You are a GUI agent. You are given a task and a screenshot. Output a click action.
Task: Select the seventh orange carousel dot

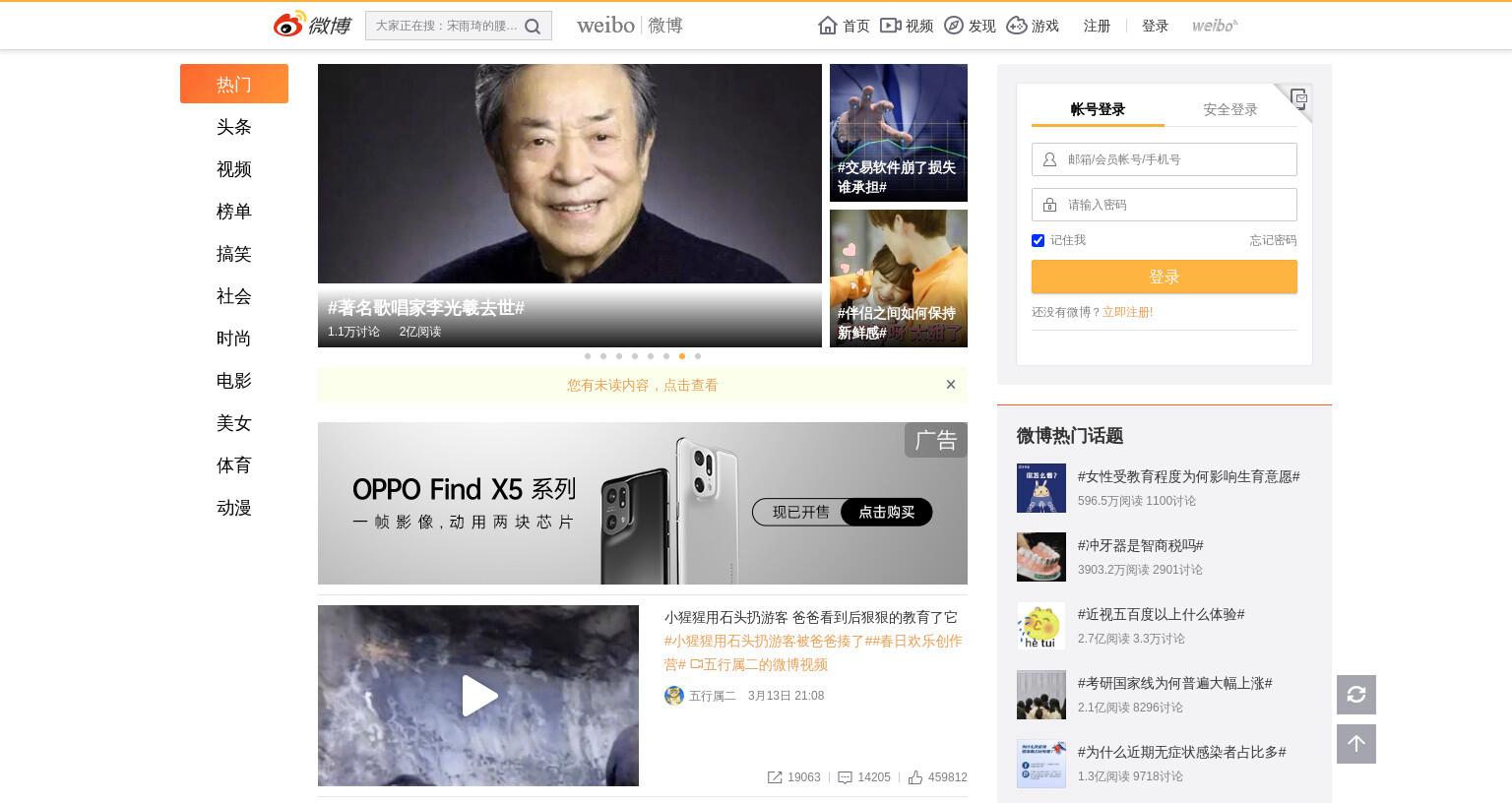[x=682, y=356]
